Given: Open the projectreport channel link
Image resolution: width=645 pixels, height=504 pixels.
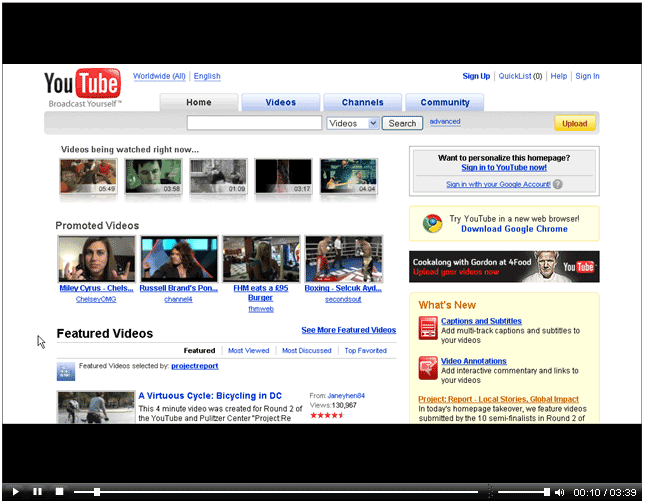Looking at the screenshot, I should [195, 366].
